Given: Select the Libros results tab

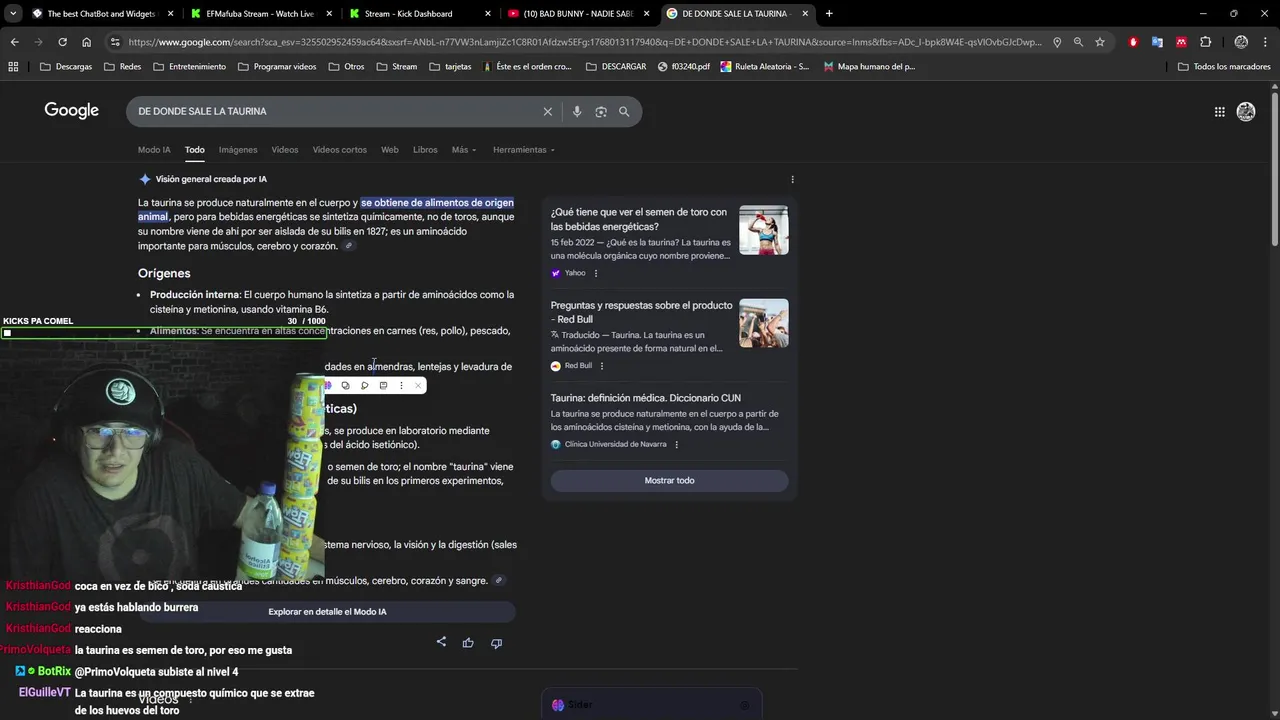Looking at the screenshot, I should click(x=425, y=150).
